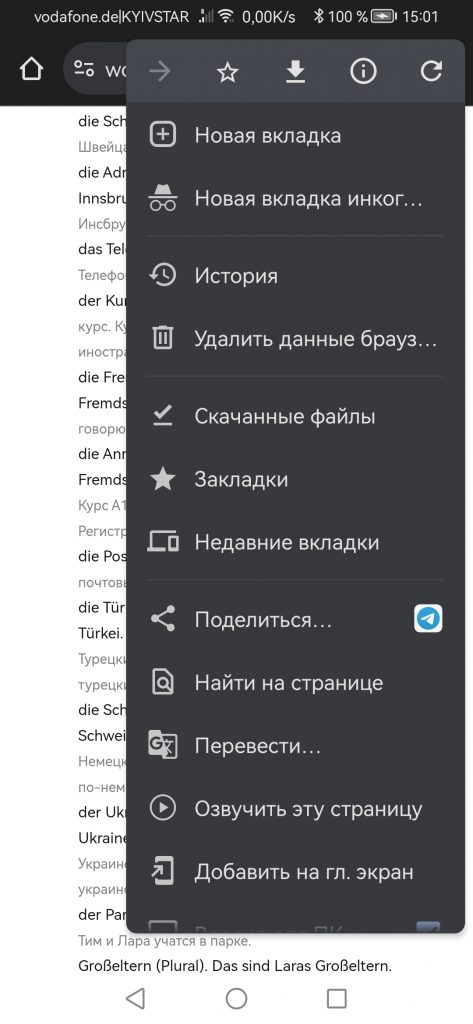The width and height of the screenshot is (473, 1024).
Task: Tap Android back navigation triangle
Action: [x=135, y=998]
